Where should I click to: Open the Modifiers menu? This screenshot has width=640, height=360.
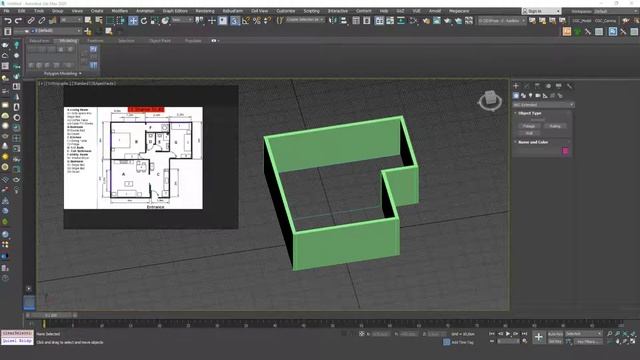point(119,11)
